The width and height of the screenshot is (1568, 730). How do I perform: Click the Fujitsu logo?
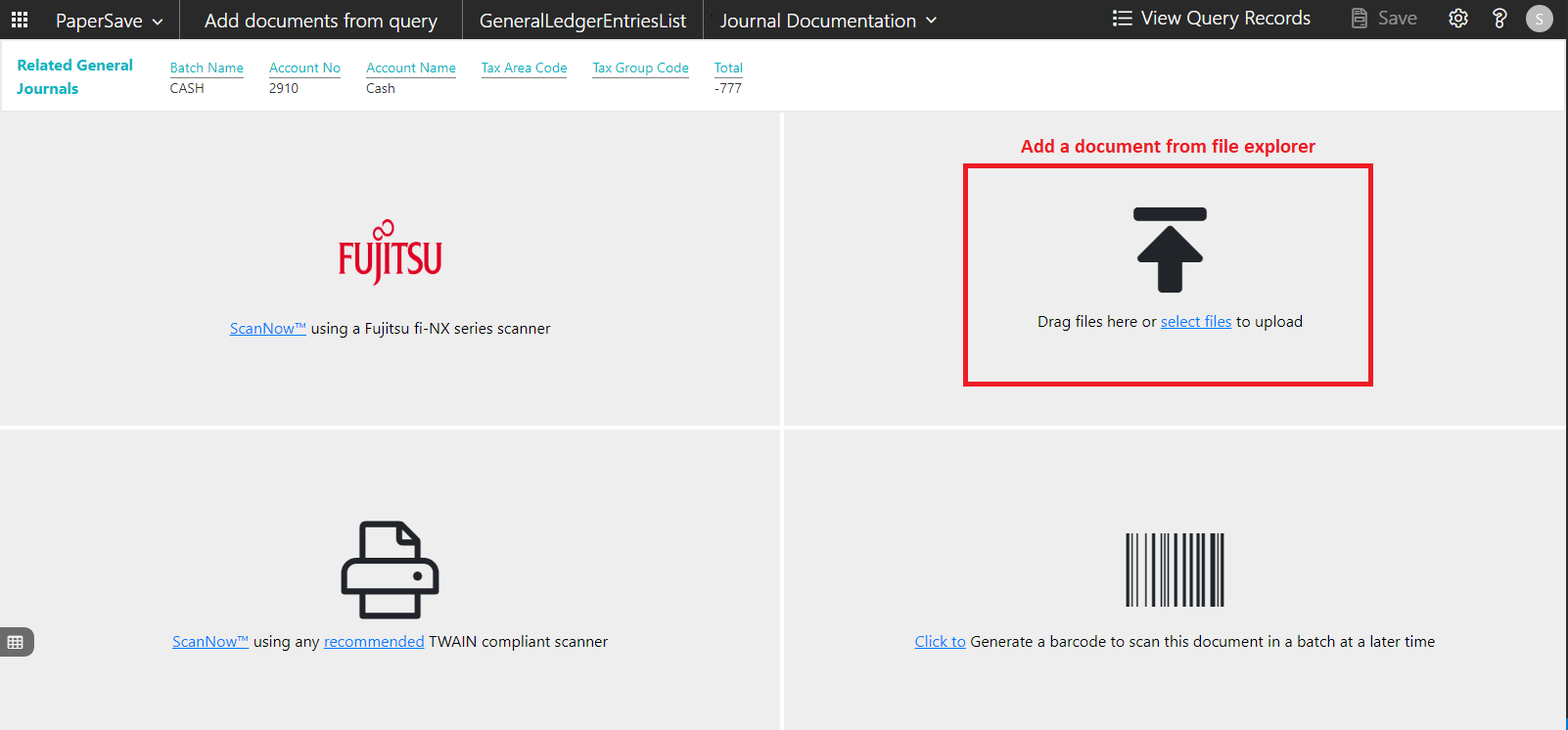(x=390, y=253)
